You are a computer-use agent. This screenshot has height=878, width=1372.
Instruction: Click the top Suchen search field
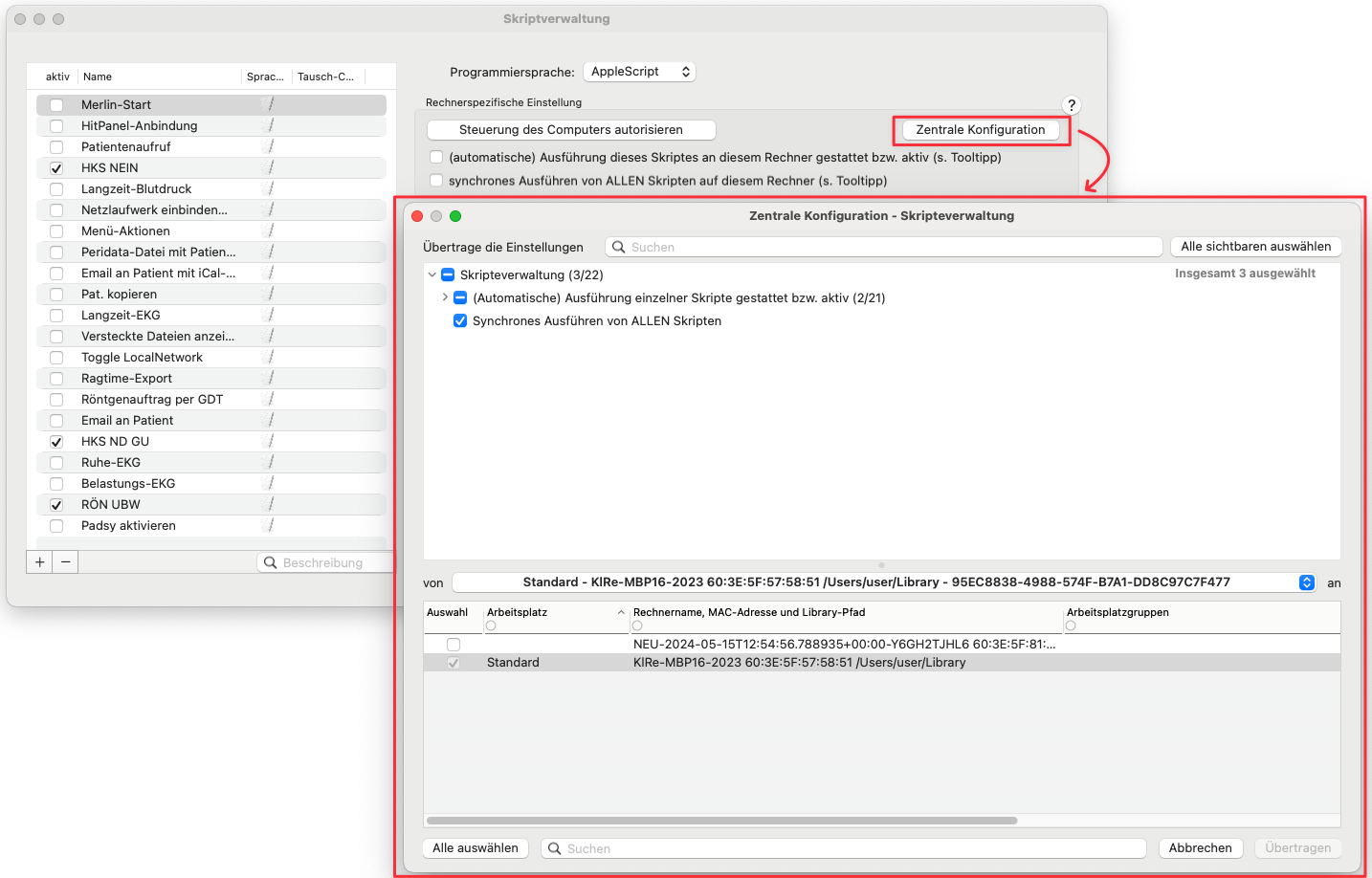pyautogui.click(x=884, y=247)
